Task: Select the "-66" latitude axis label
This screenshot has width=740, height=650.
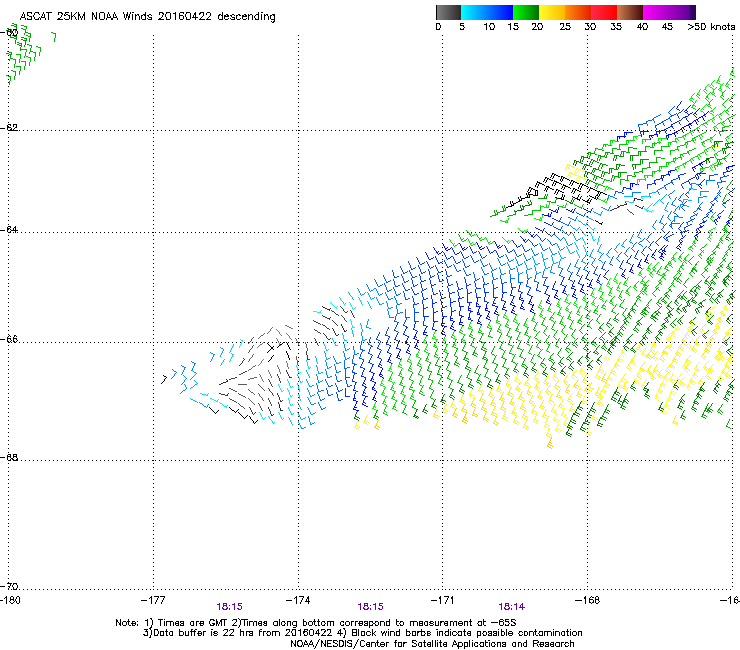Action: (x=9, y=339)
